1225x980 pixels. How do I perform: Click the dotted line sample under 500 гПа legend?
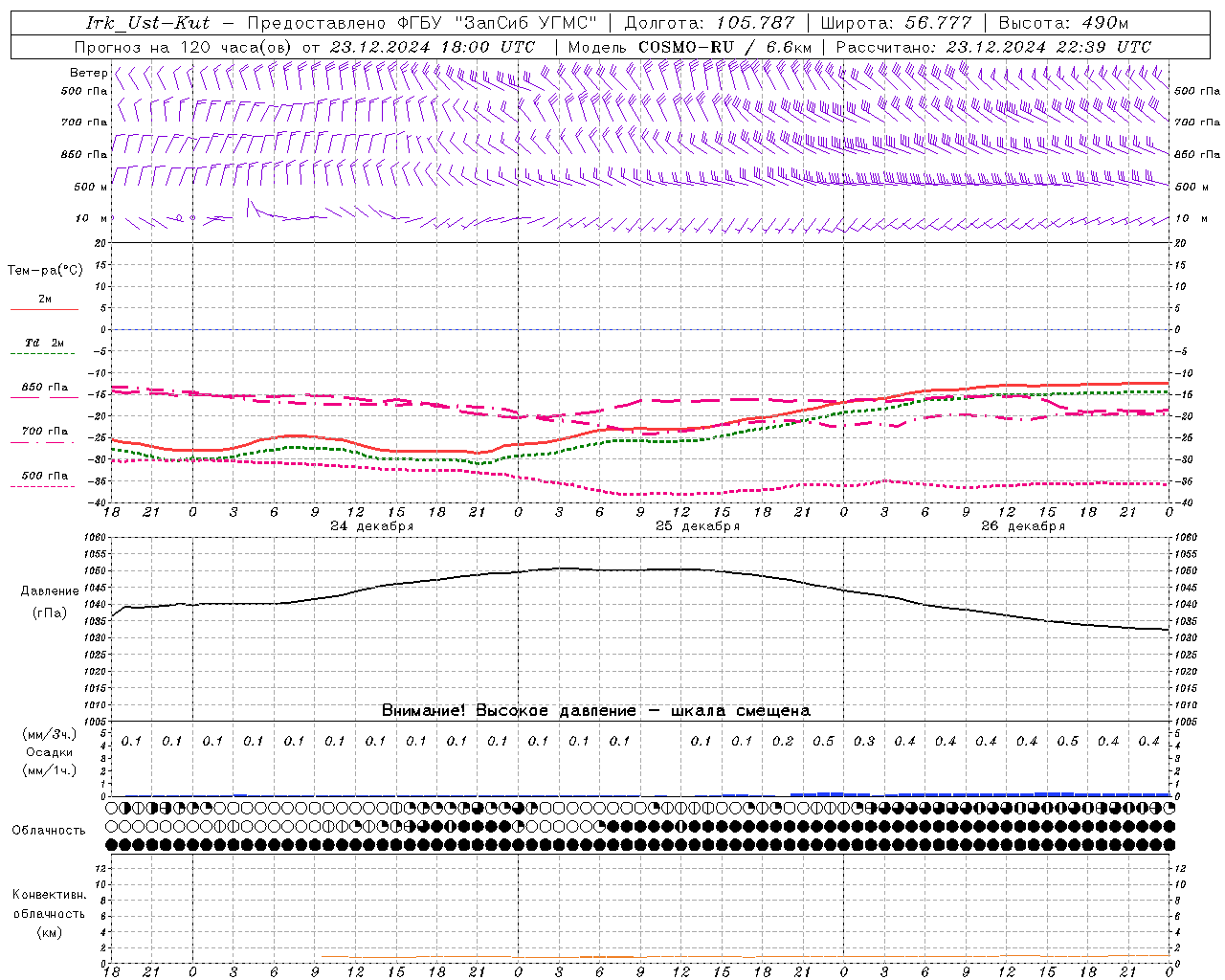(x=44, y=486)
